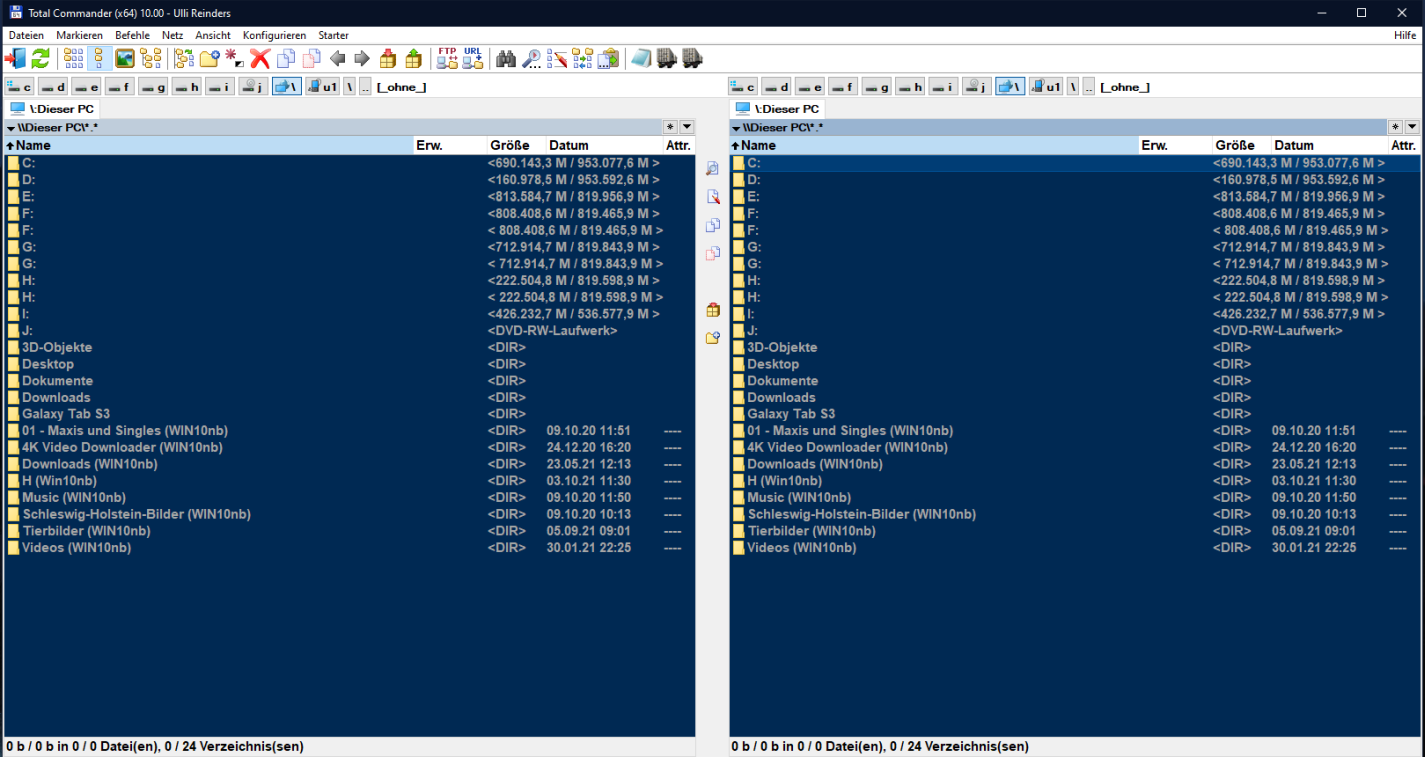Toggle the directory tree view button

[x=151, y=59]
